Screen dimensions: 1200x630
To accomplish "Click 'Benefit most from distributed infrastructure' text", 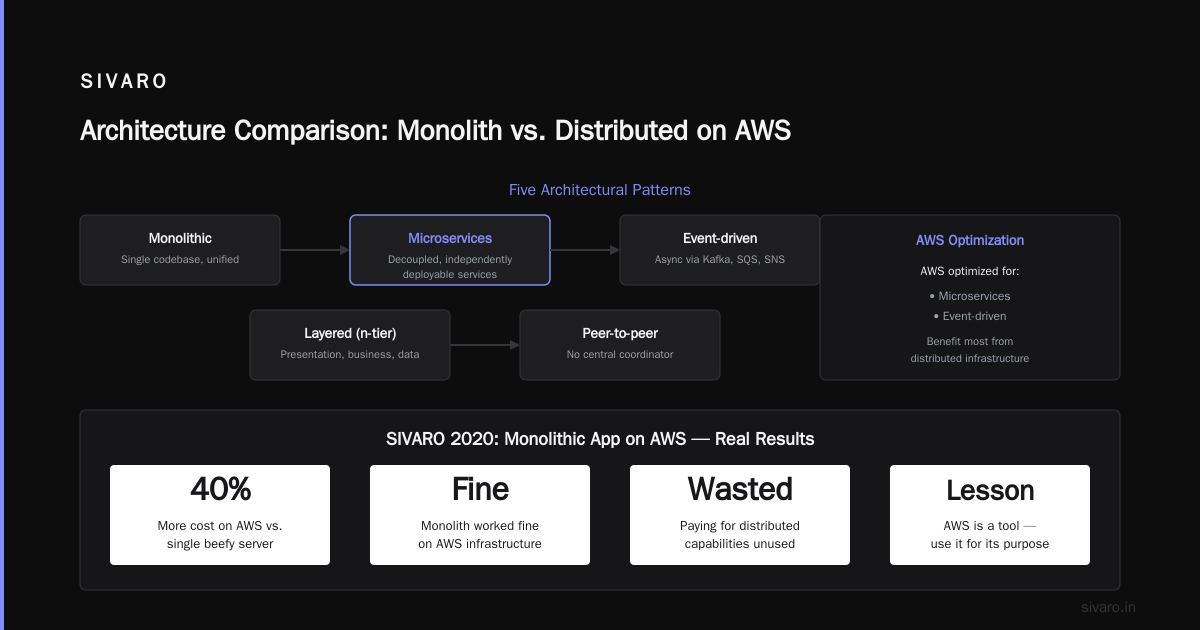I will [970, 350].
